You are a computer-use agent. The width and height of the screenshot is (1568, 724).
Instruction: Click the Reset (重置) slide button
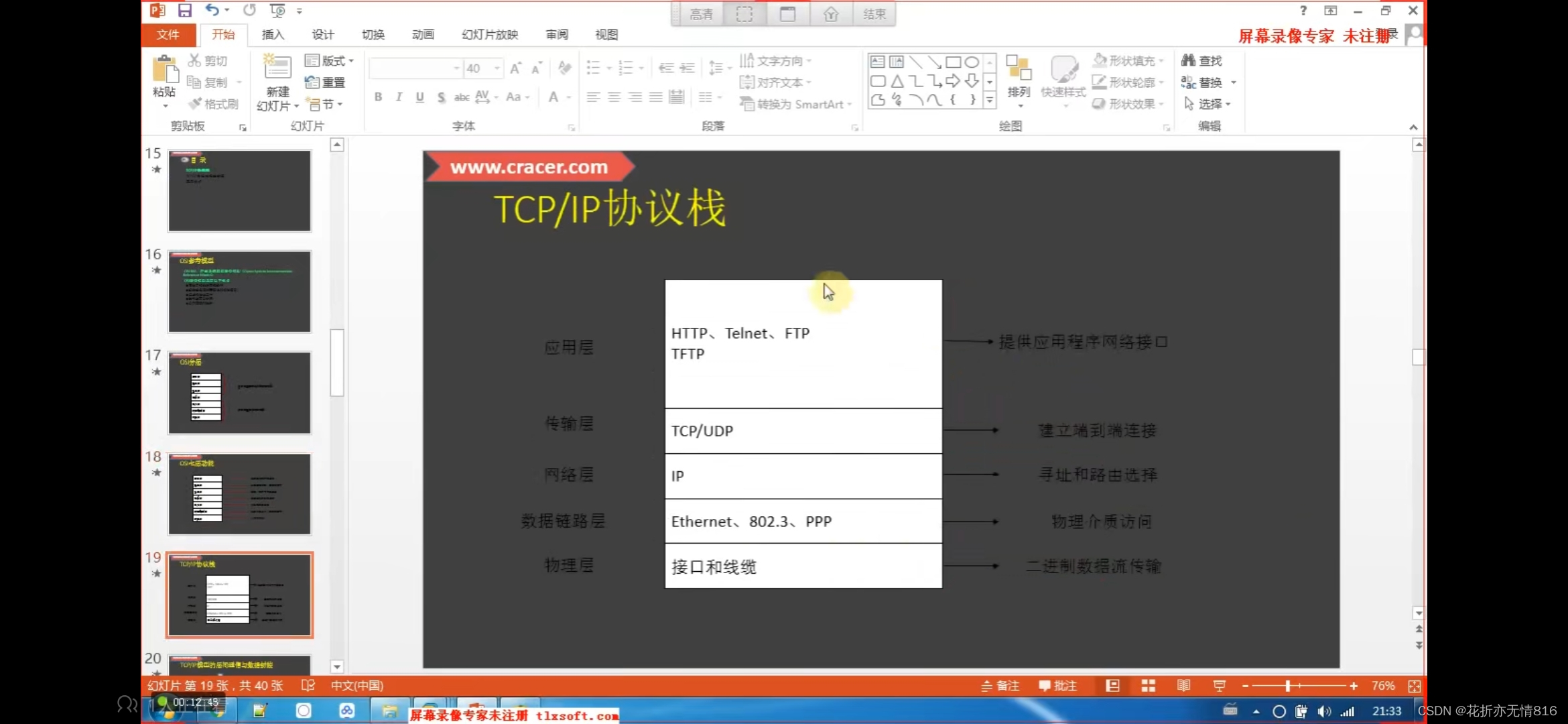pyautogui.click(x=325, y=82)
